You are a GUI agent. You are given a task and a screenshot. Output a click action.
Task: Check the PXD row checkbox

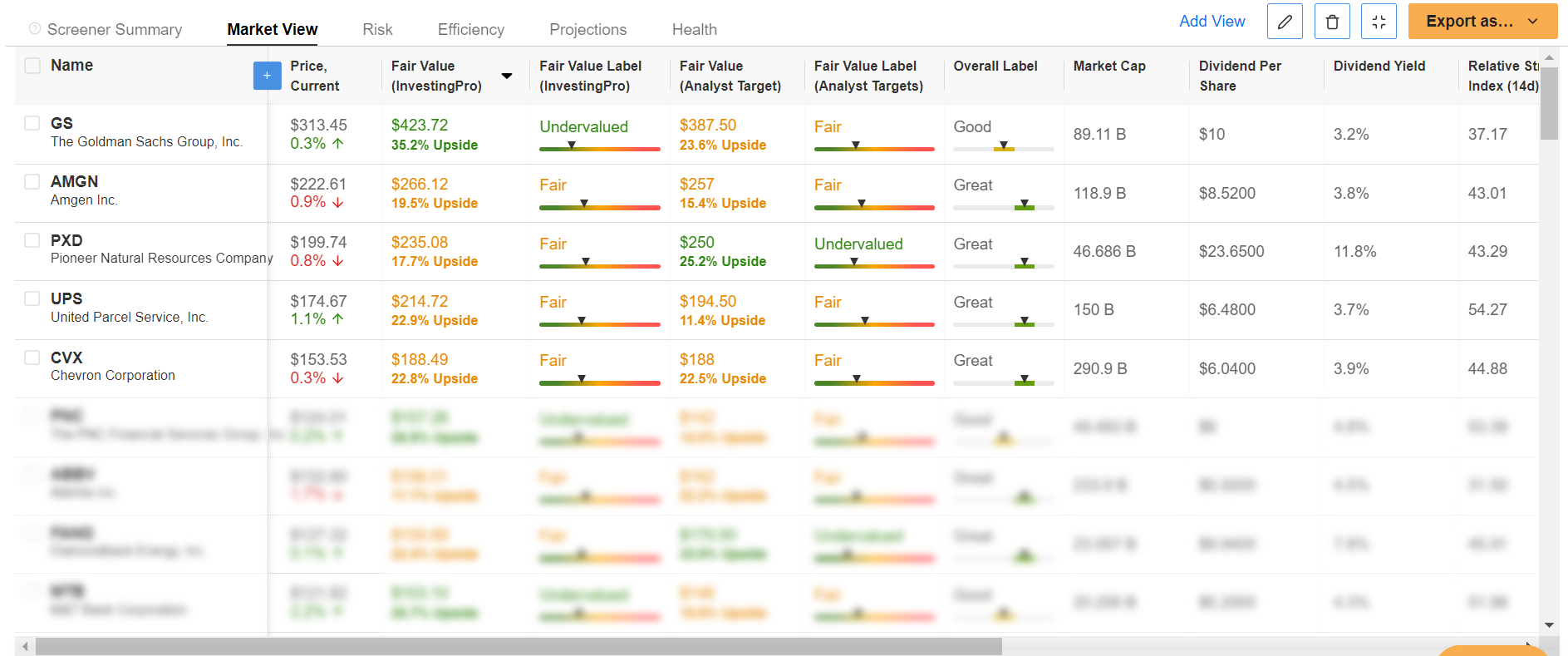click(32, 240)
